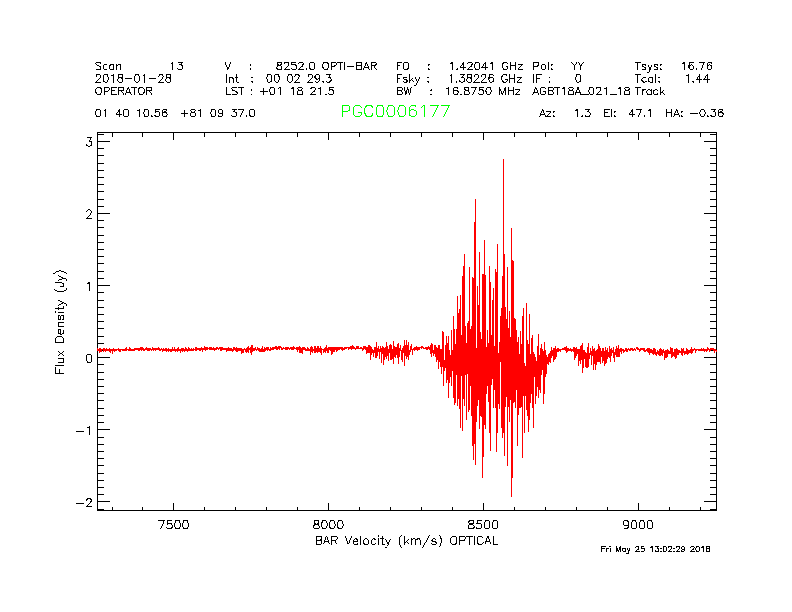Select the F0 value 1.42041 GHz
The image size is (792, 612).
click(486, 66)
